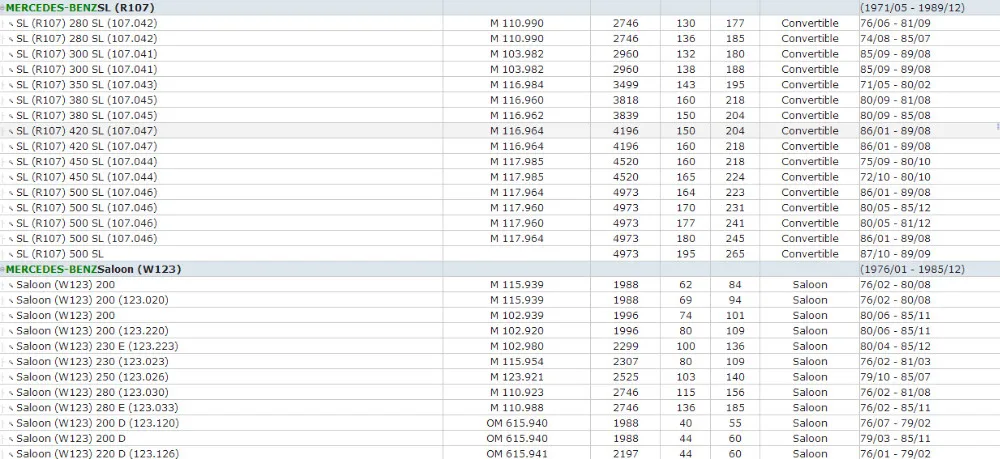
Task: Click engine code M 116.960
Action: pos(517,100)
